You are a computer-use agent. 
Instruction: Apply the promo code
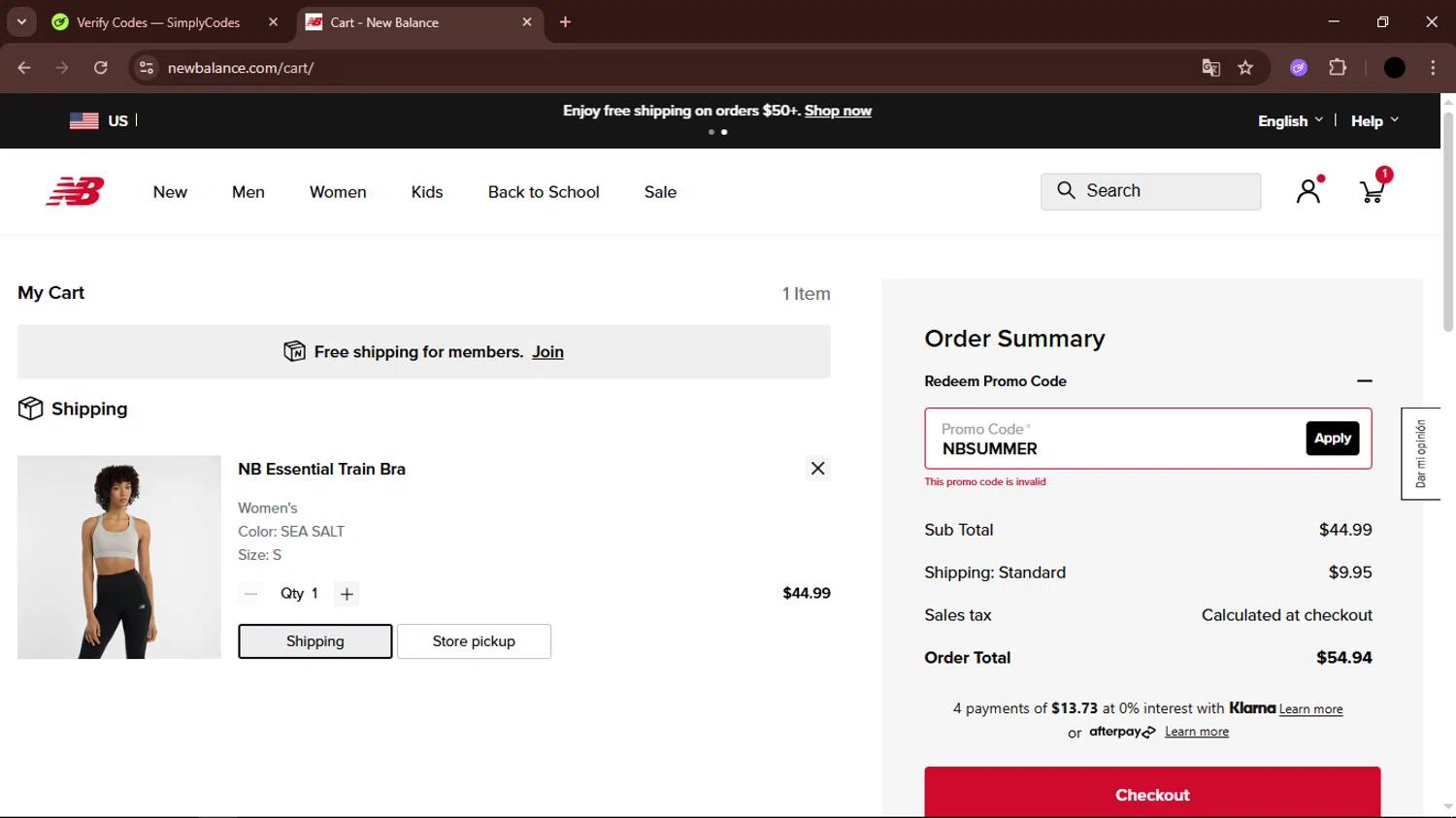(1333, 439)
